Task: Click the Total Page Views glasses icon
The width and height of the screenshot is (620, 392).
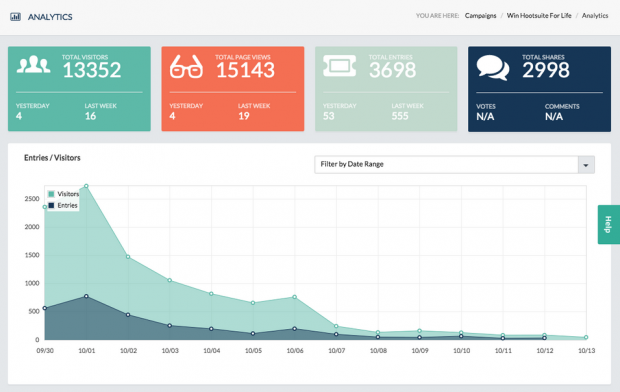Action: pyautogui.click(x=186, y=66)
